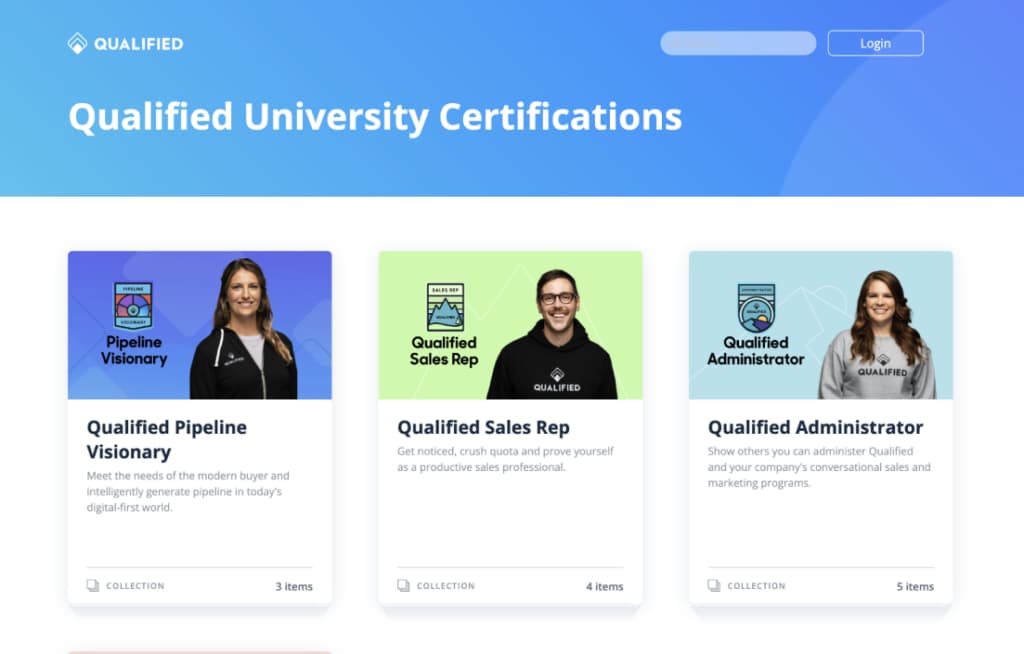Click the Qualified University Certifications heading
Viewport: 1024px width, 654px height.
[375, 117]
